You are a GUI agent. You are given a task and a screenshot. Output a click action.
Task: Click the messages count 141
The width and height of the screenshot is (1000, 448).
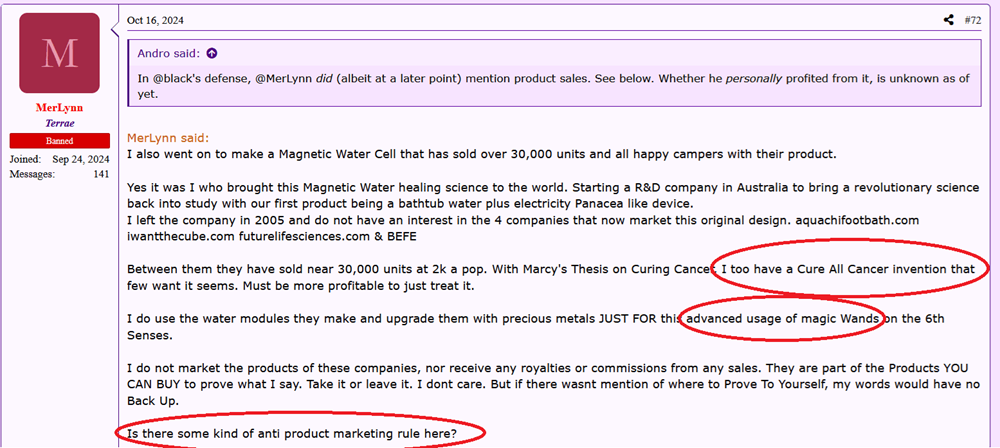tap(101, 174)
